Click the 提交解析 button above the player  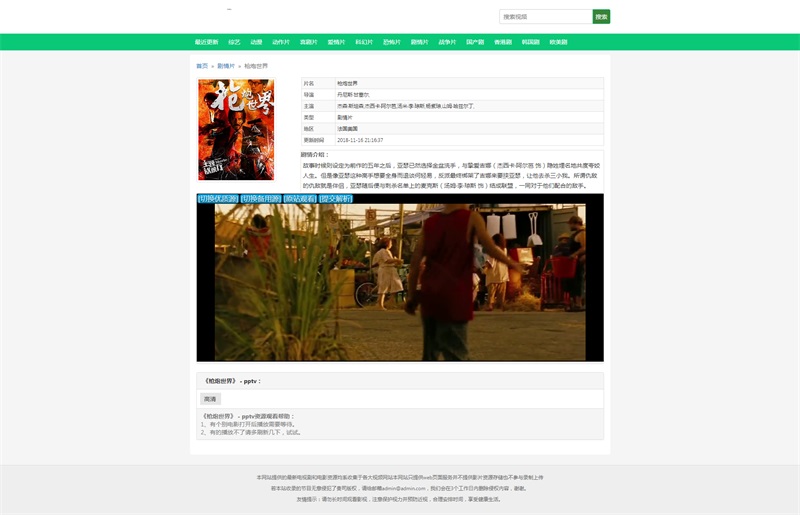pyautogui.click(x=336, y=198)
